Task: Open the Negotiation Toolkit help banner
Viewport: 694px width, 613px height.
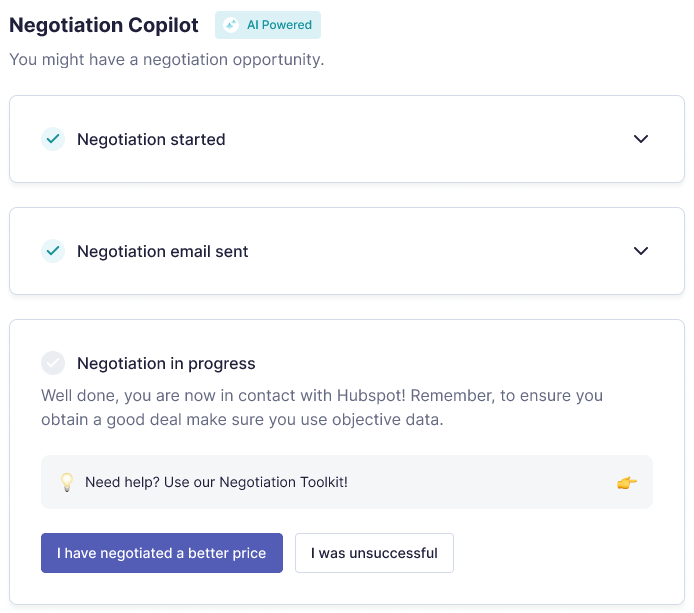Action: [x=347, y=482]
